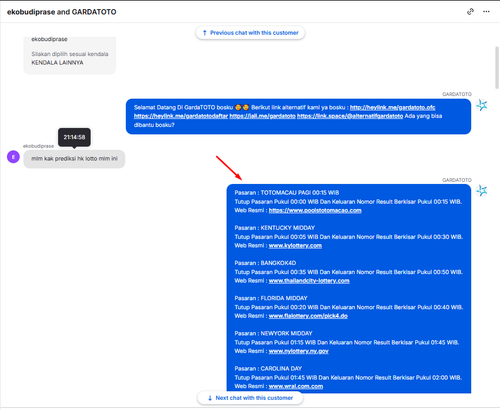500x410 pixels.
Task: Click GARDATOTO avatar beside welcome message
Action: pyautogui.click(x=481, y=105)
